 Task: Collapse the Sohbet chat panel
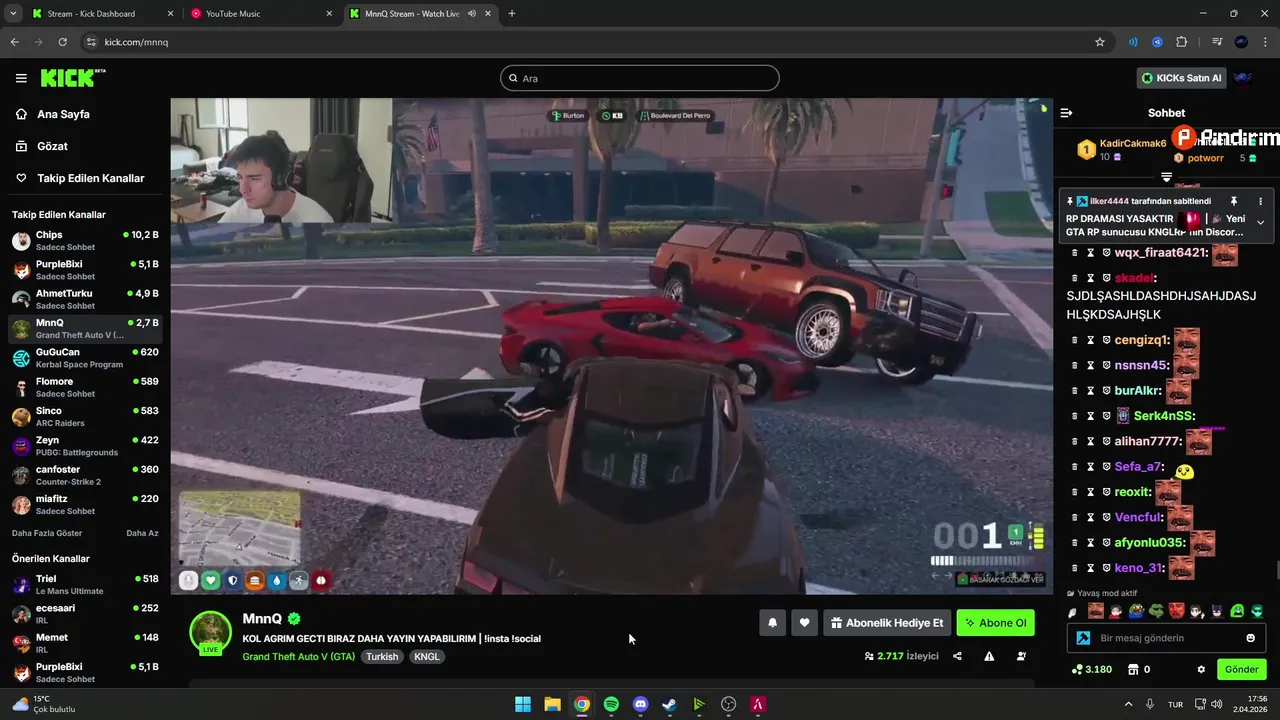tap(1066, 113)
